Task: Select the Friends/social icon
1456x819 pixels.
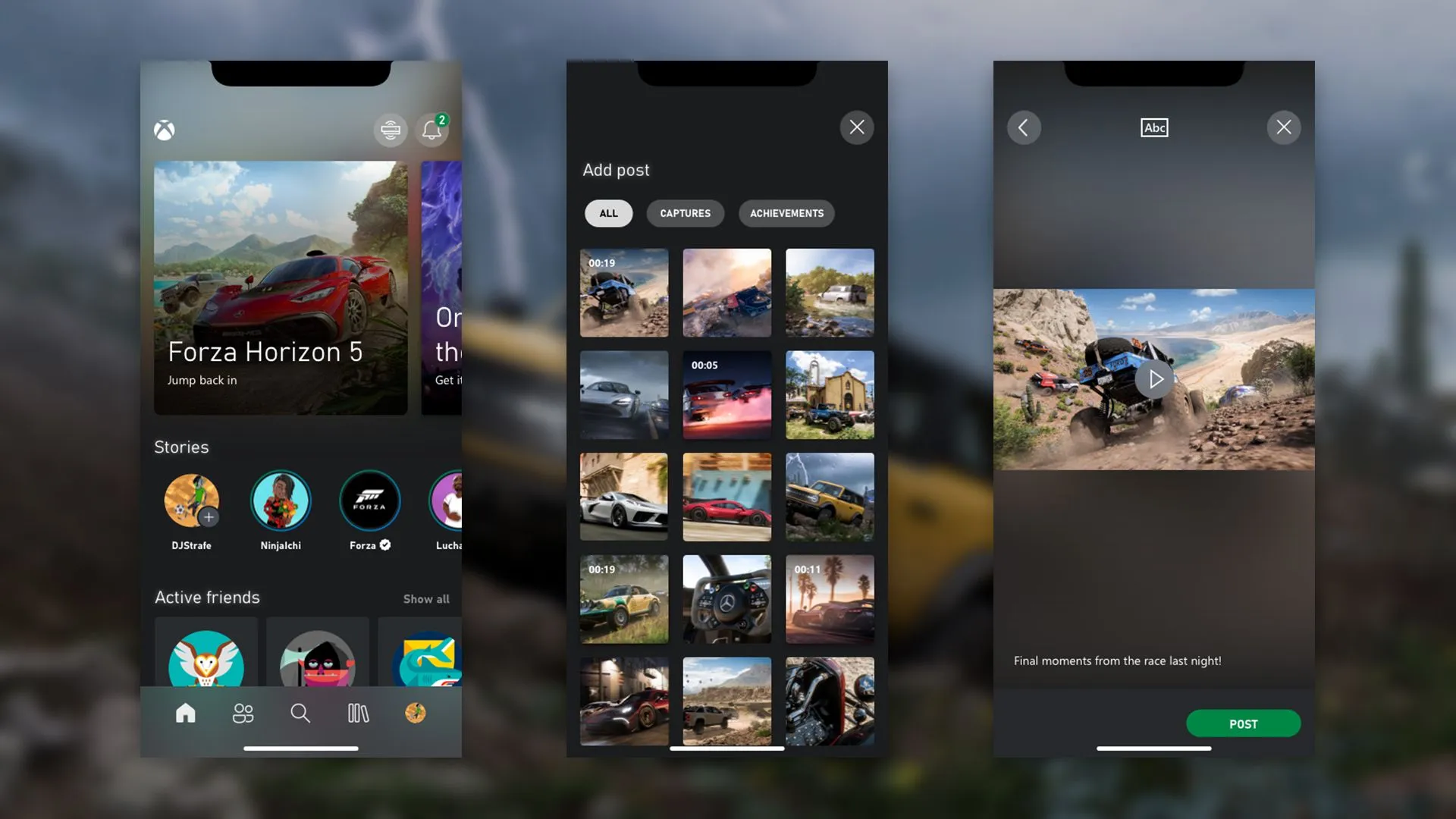Action: pyautogui.click(x=243, y=712)
